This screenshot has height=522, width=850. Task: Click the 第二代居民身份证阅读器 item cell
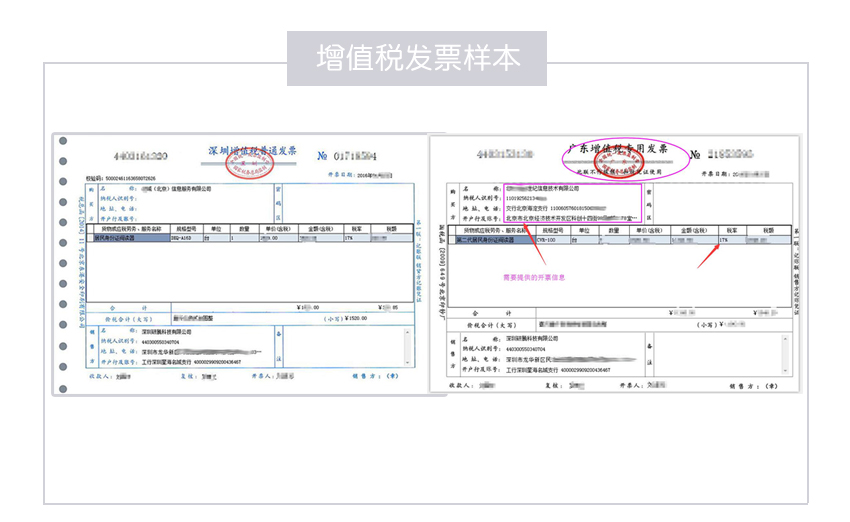(494, 240)
